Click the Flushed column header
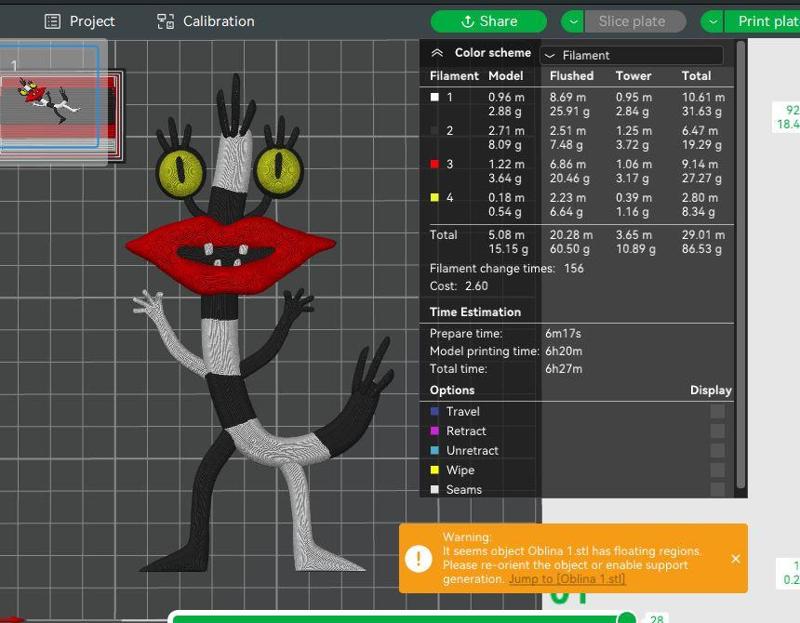 click(571, 76)
